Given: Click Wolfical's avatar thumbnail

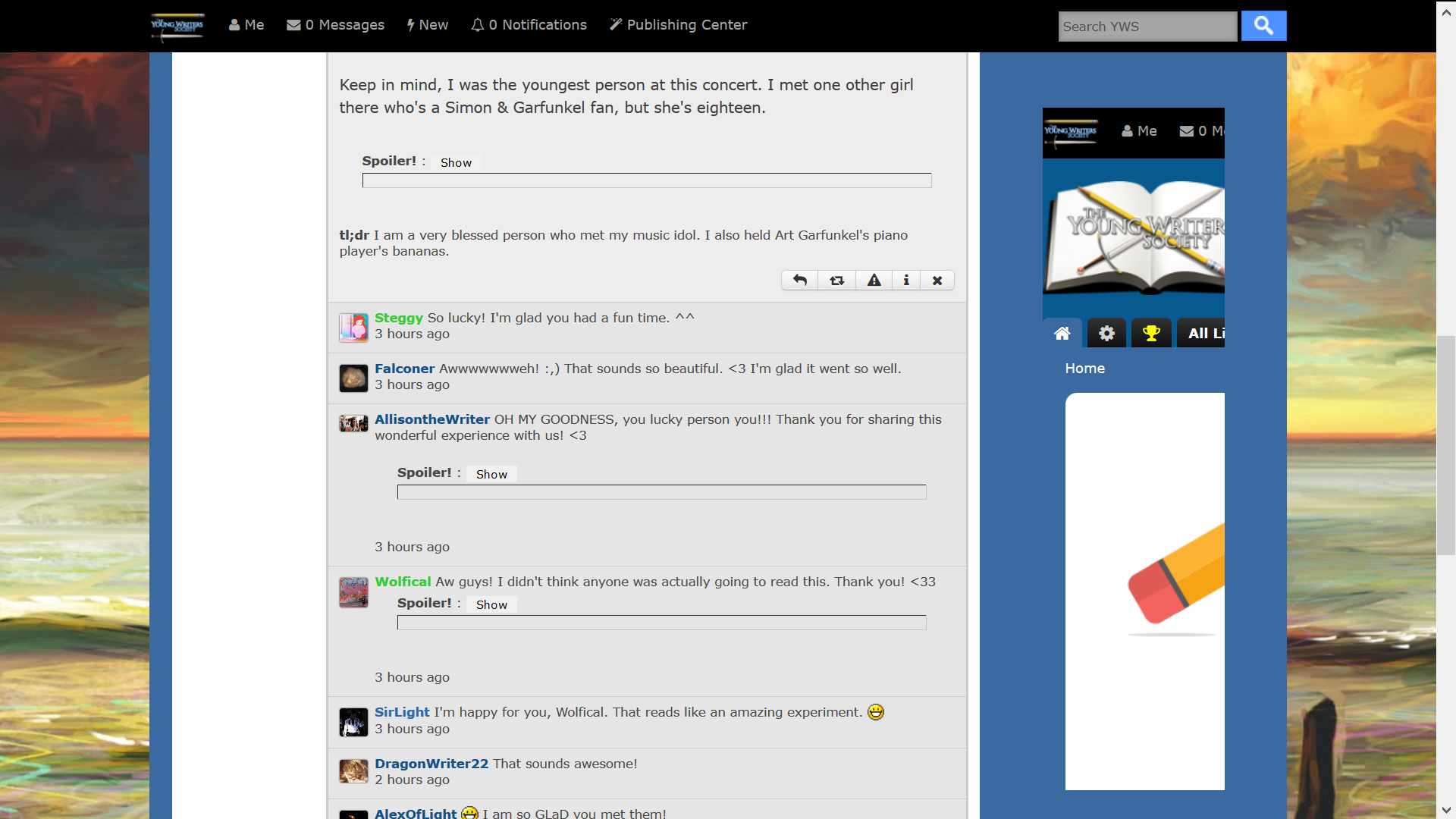Looking at the screenshot, I should (353, 592).
